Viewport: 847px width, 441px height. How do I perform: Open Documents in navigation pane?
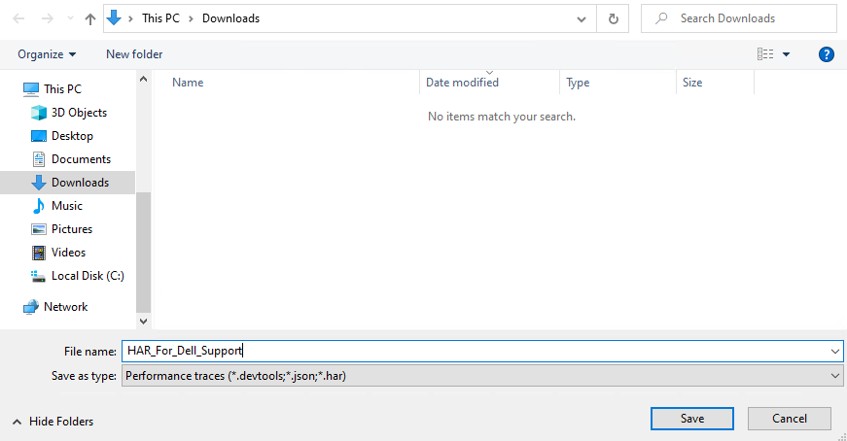pos(81,159)
